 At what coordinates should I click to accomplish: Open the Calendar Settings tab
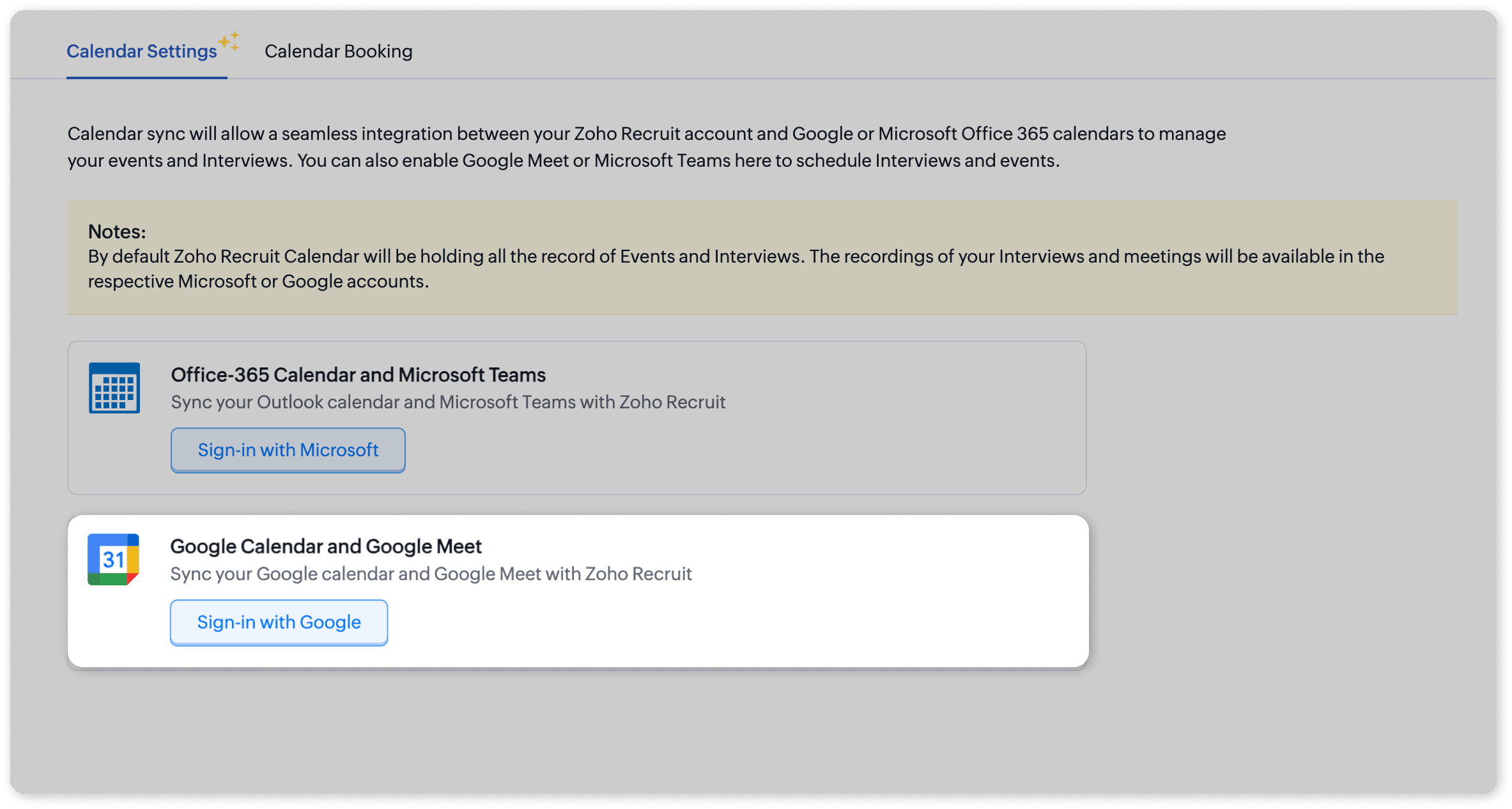click(x=142, y=51)
